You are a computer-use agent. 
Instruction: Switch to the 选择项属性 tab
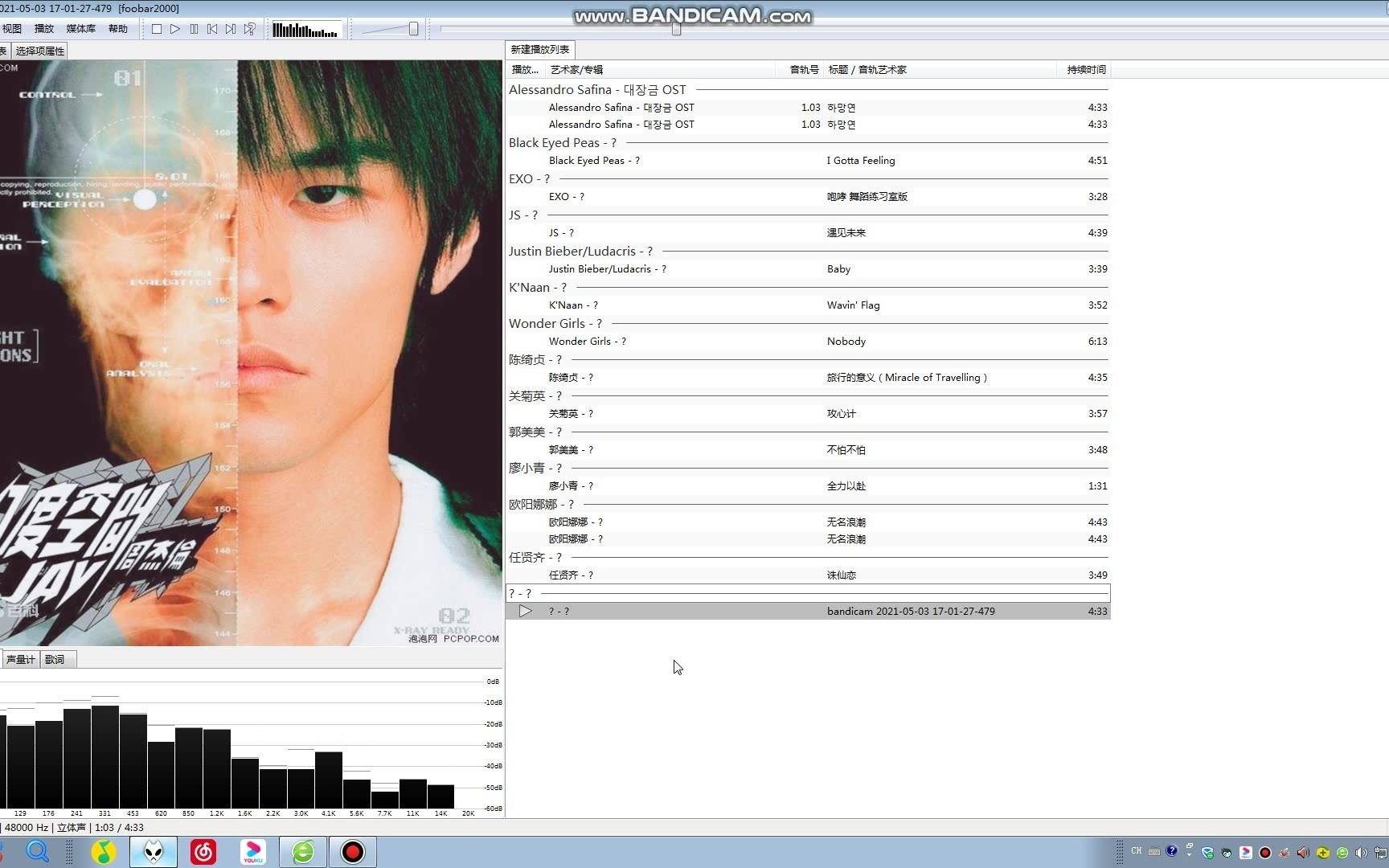point(39,51)
